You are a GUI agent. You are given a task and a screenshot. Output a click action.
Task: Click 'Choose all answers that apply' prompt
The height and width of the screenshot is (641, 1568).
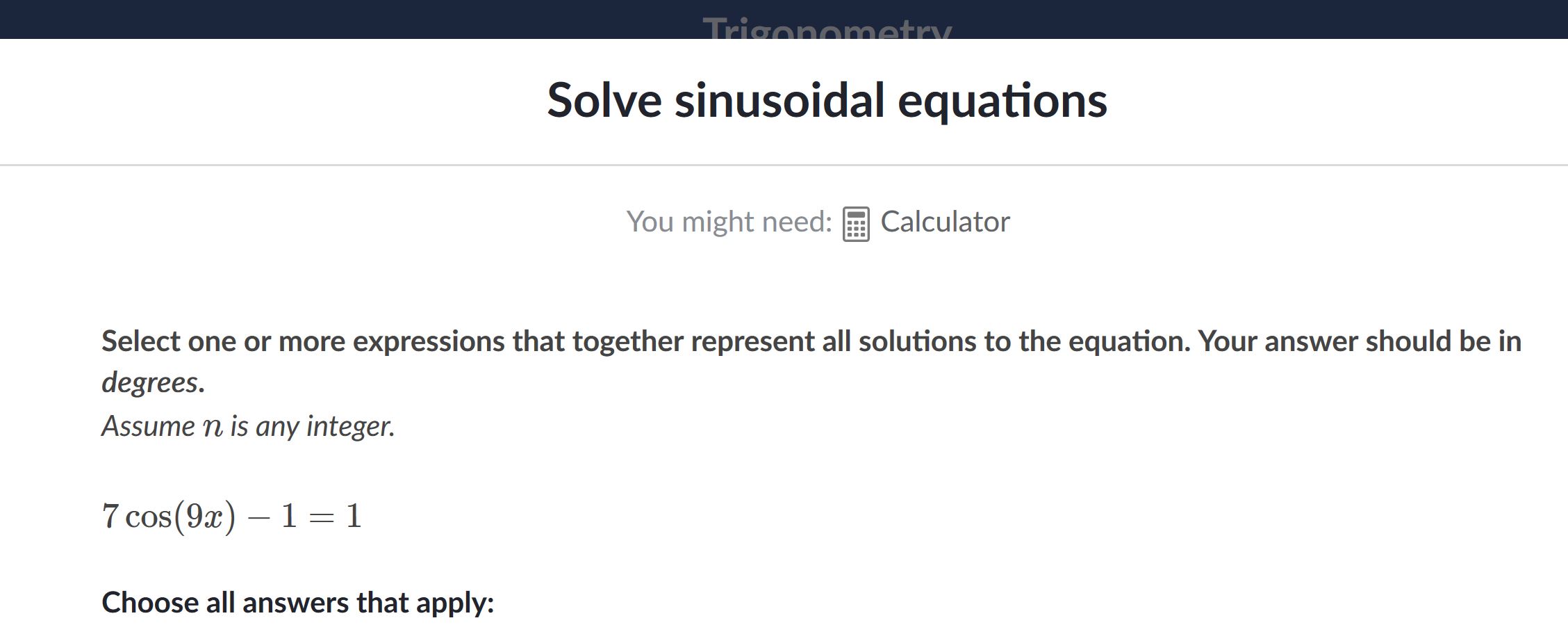[298, 603]
